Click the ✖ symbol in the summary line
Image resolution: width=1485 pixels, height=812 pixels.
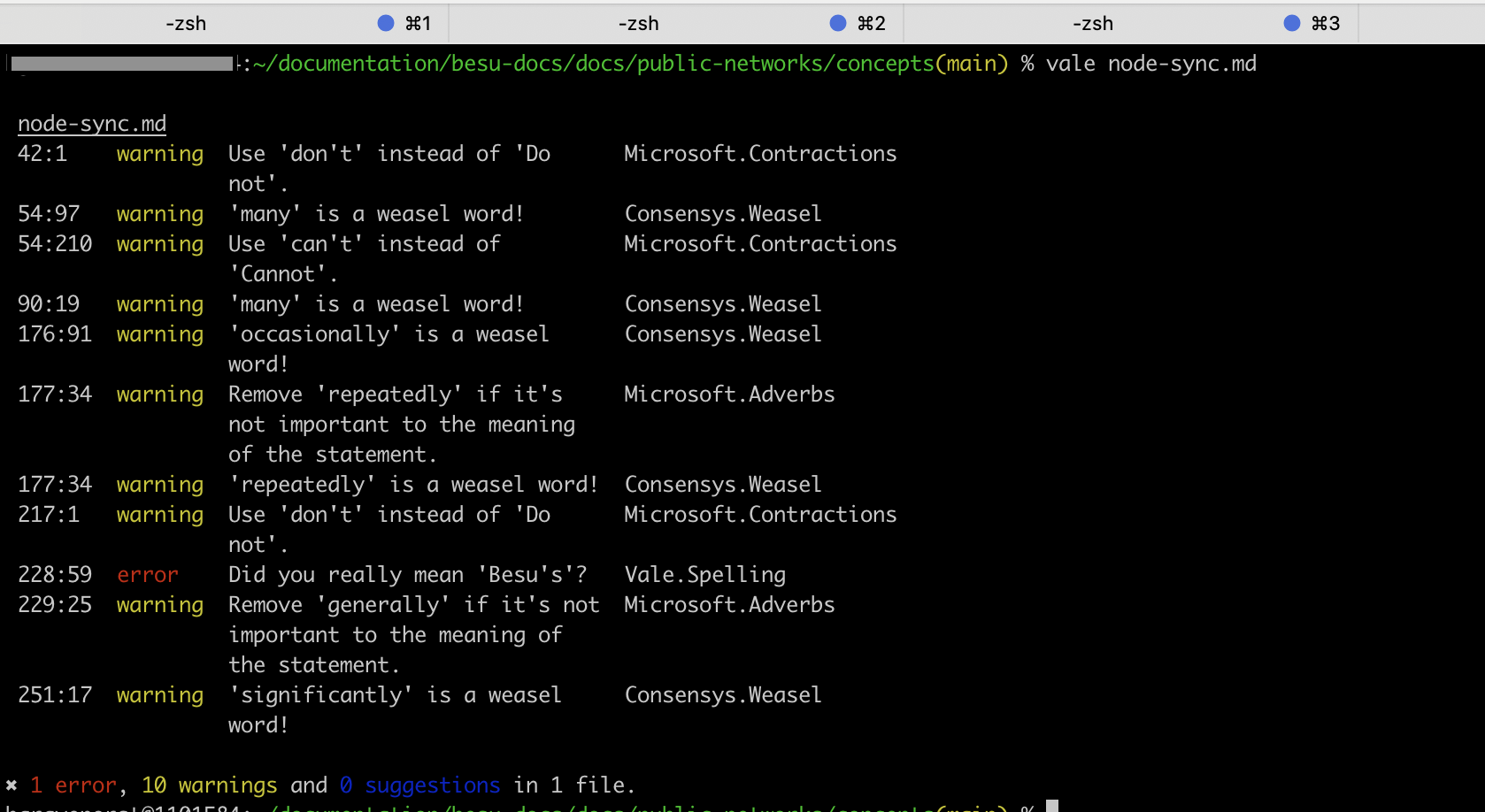(x=12, y=785)
